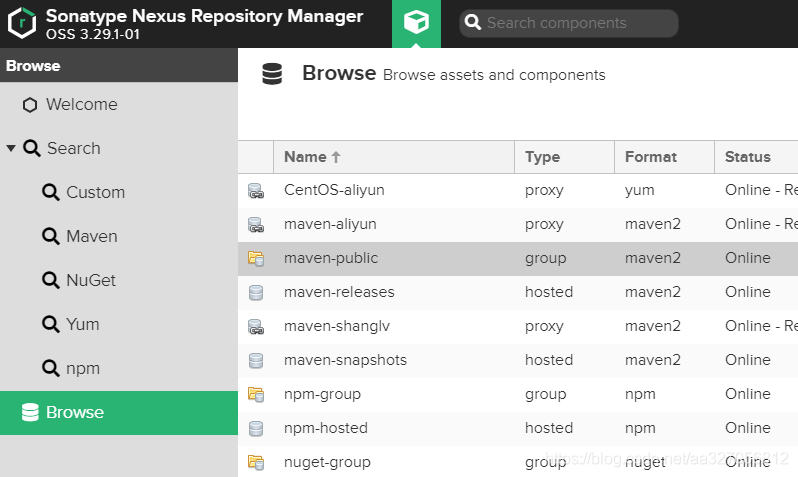
Task: Click the Maven search magnifier icon
Action: [50, 236]
